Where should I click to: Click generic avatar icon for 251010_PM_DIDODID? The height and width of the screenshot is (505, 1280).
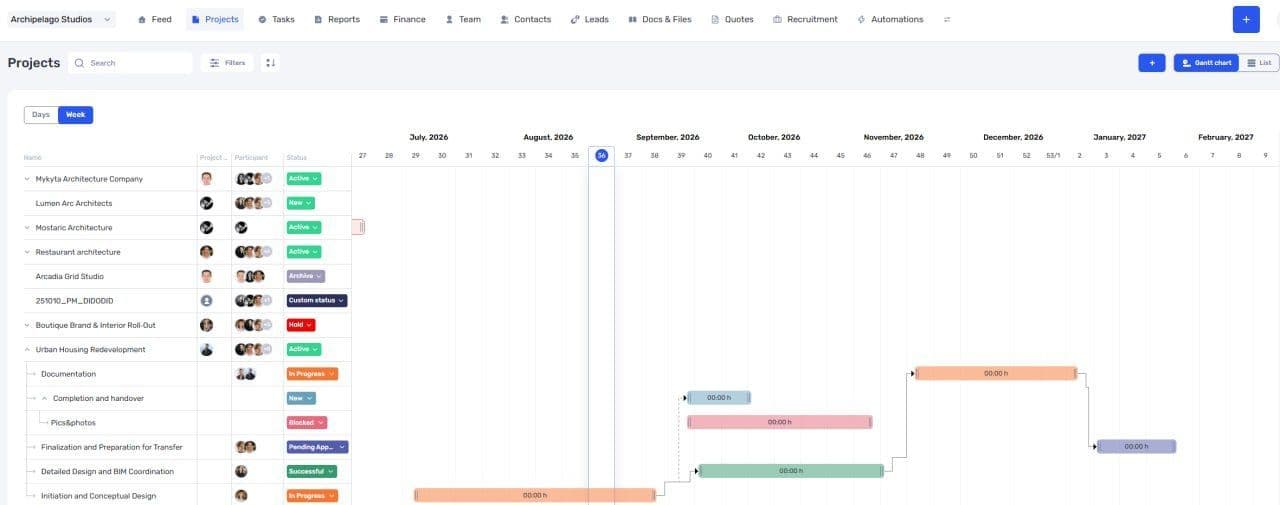click(206, 300)
